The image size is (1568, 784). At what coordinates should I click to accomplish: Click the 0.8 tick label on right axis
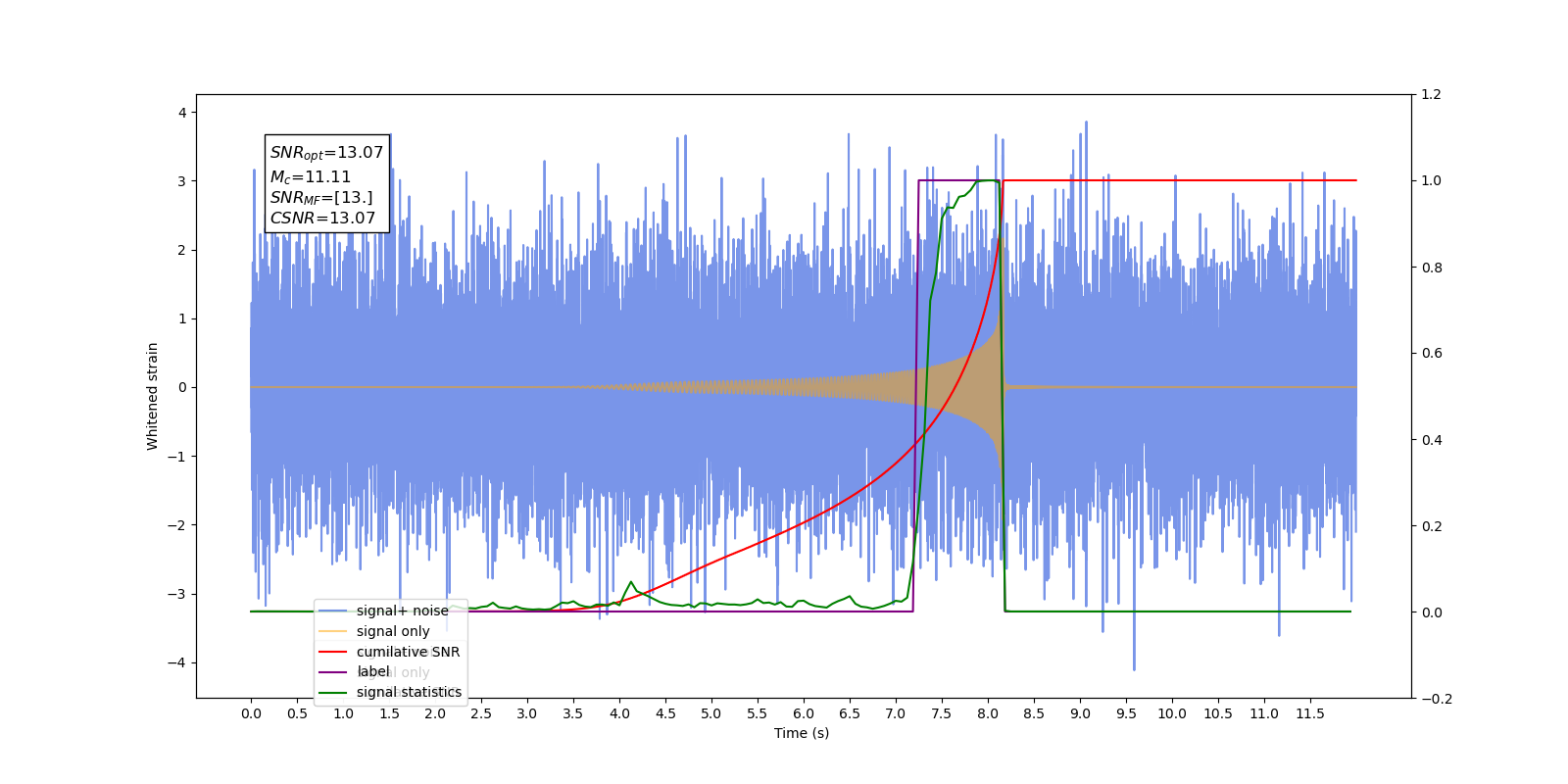click(x=1431, y=268)
